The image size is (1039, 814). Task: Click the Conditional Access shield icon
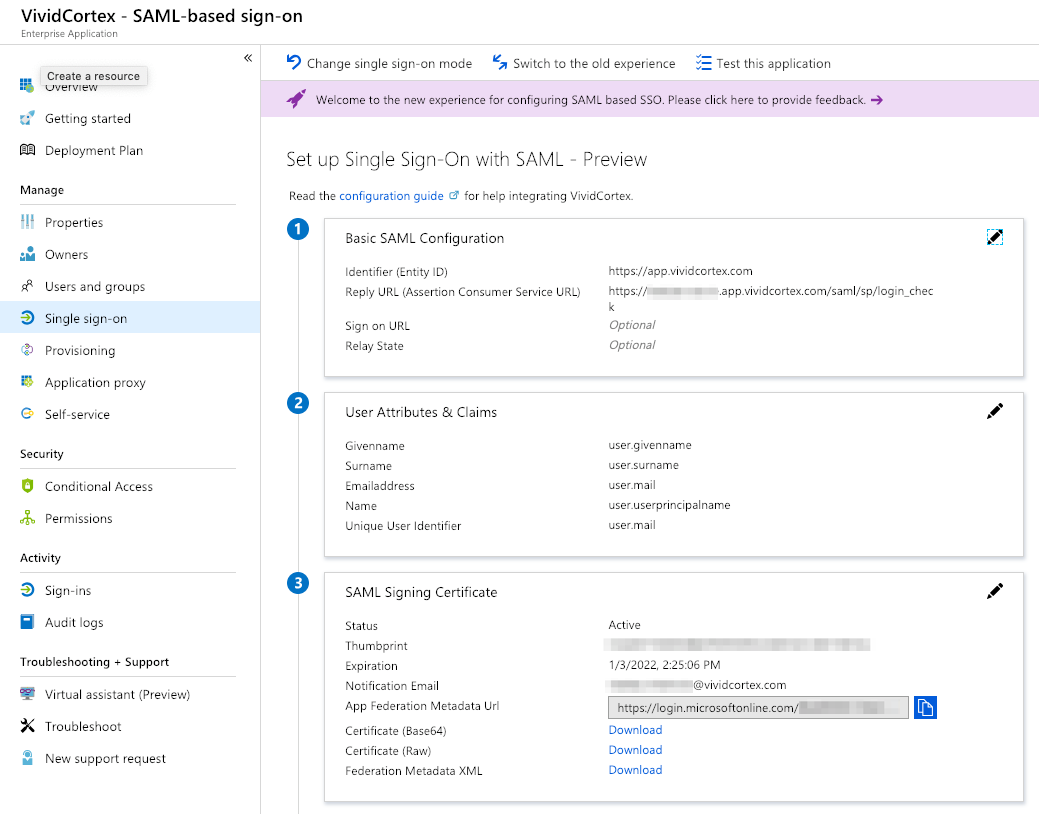point(27,486)
